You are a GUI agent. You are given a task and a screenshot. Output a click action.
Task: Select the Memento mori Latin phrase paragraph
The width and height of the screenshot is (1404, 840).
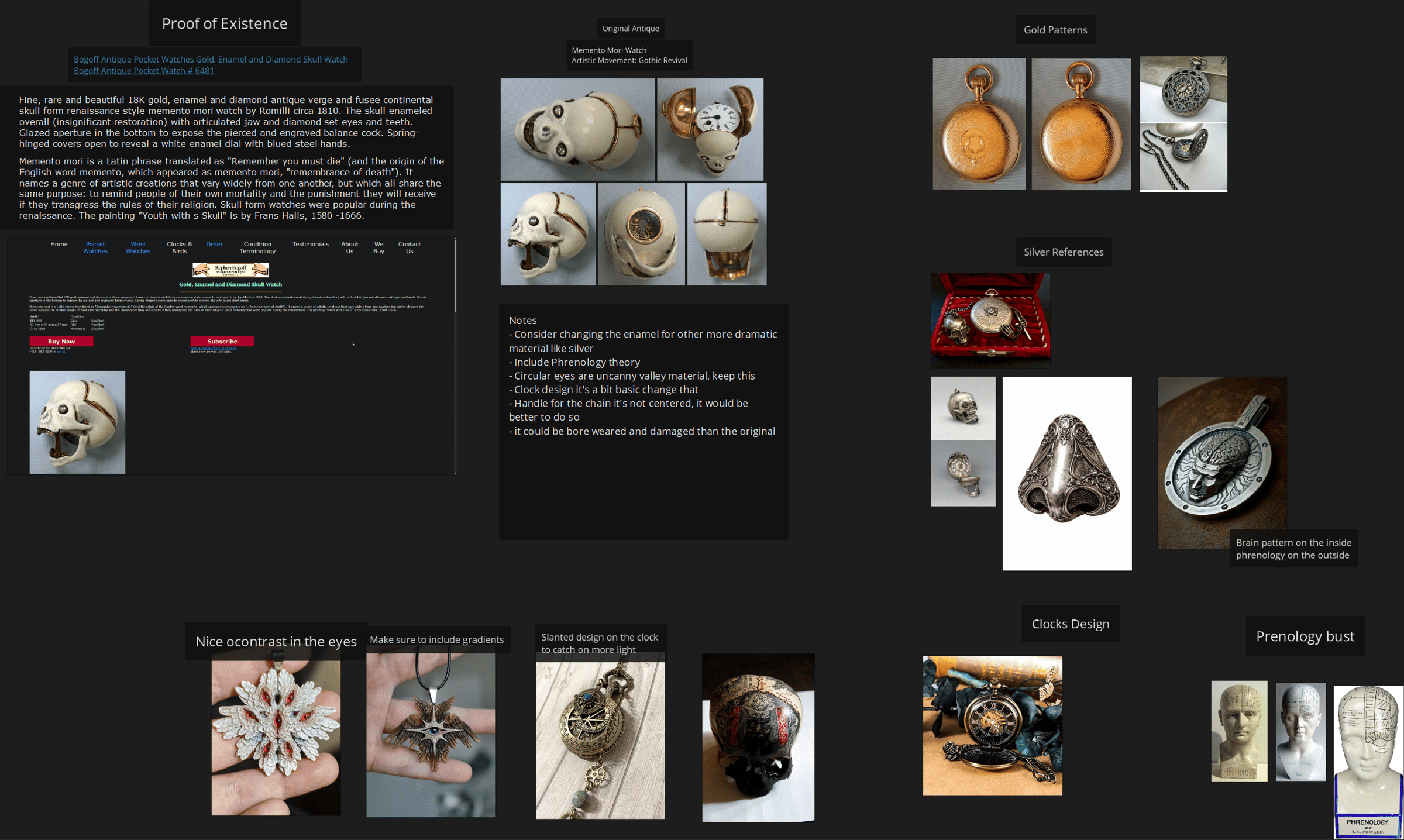(x=232, y=188)
